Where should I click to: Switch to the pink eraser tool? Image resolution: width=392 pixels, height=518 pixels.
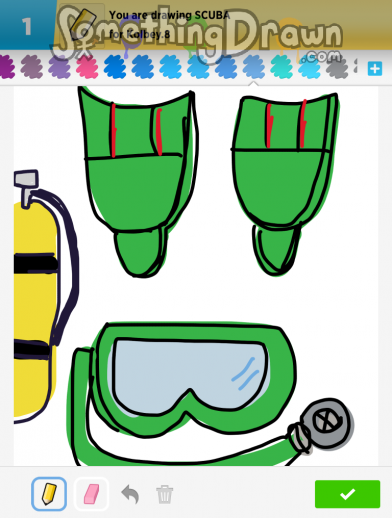pyautogui.click(x=91, y=494)
